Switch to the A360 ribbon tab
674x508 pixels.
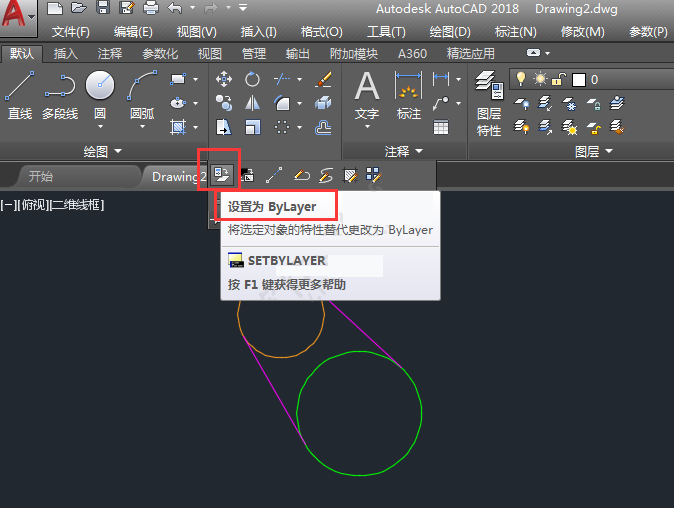(x=412, y=54)
